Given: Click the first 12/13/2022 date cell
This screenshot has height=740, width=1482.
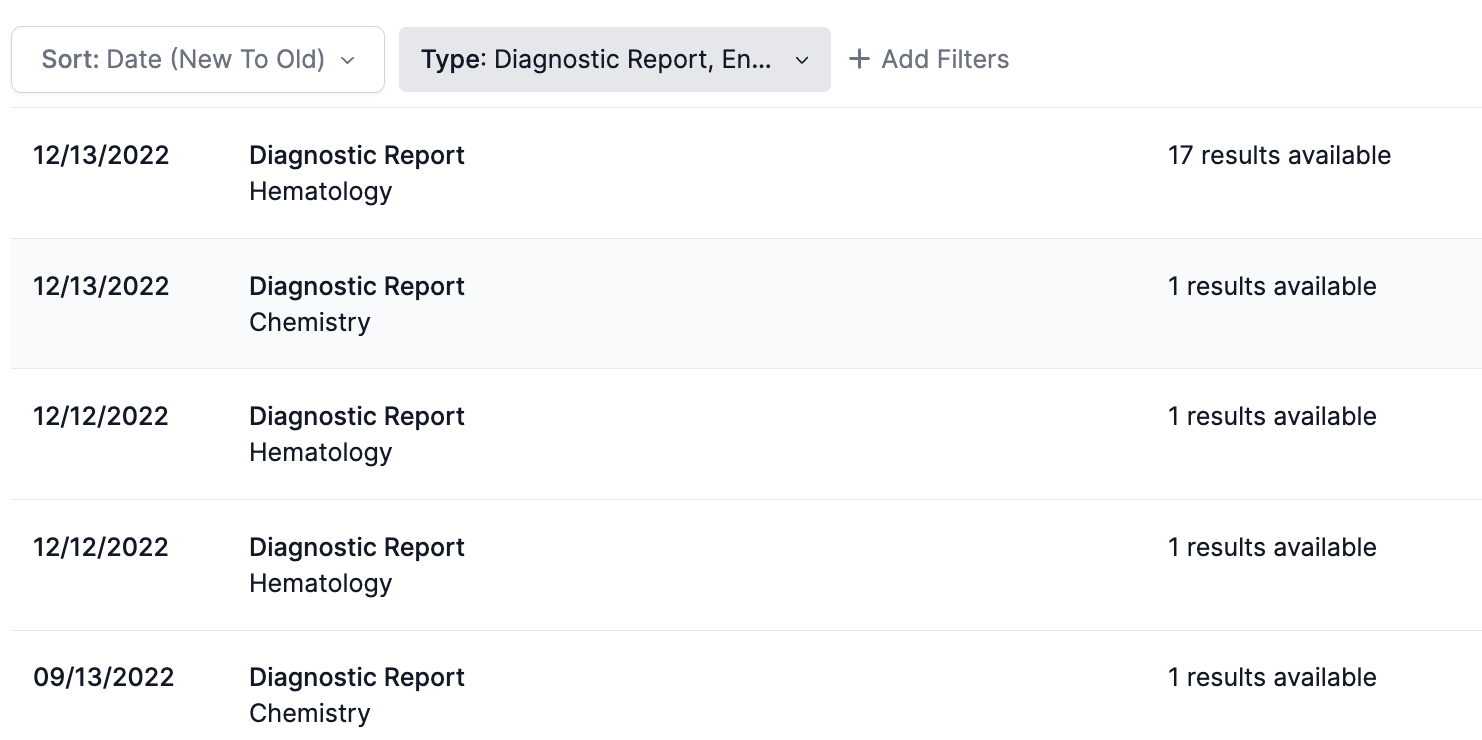Looking at the screenshot, I should coord(100,155).
